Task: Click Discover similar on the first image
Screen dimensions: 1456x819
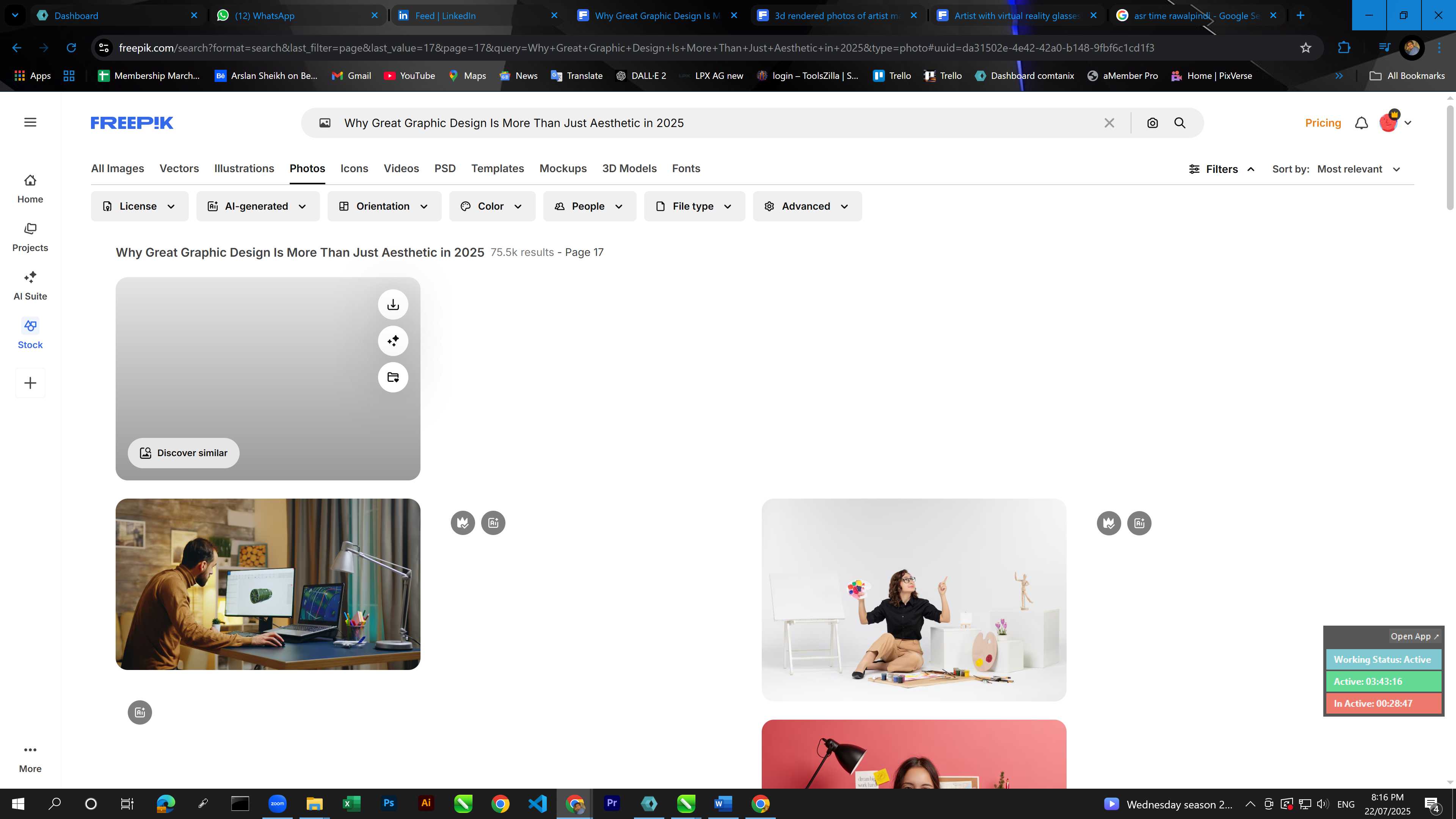Action: pos(183,453)
